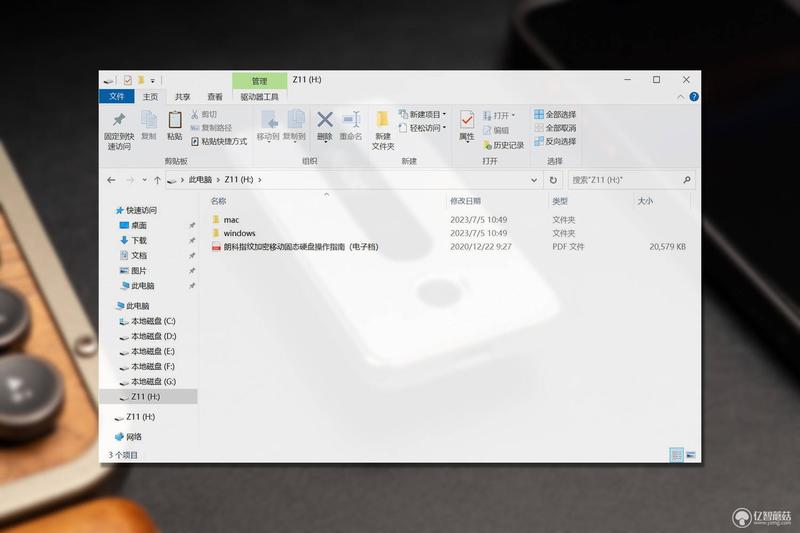Open the recent locations dropdown arrow
800x533 pixels.
pyautogui.click(x=144, y=180)
